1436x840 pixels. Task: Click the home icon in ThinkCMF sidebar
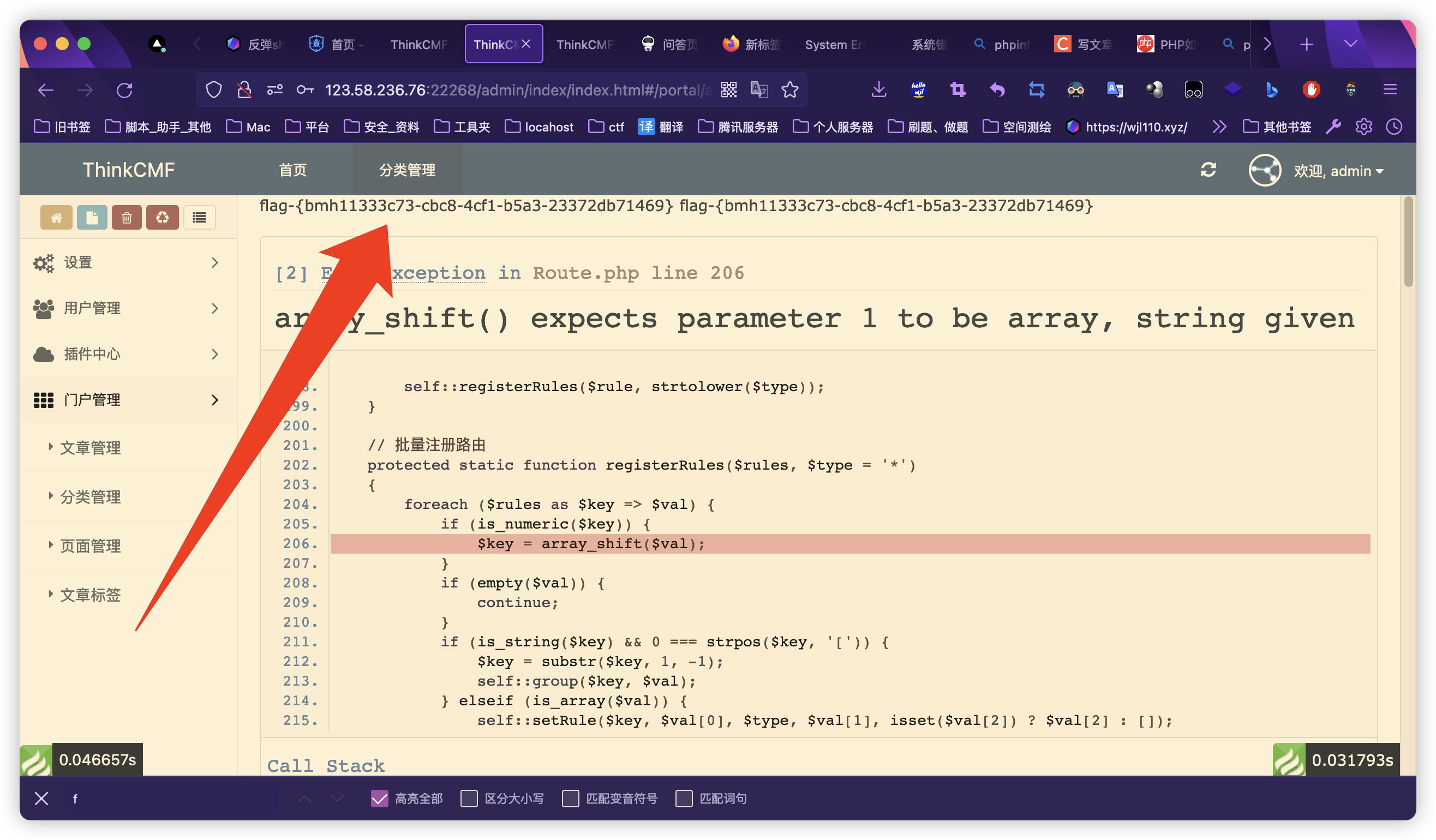tap(56, 217)
